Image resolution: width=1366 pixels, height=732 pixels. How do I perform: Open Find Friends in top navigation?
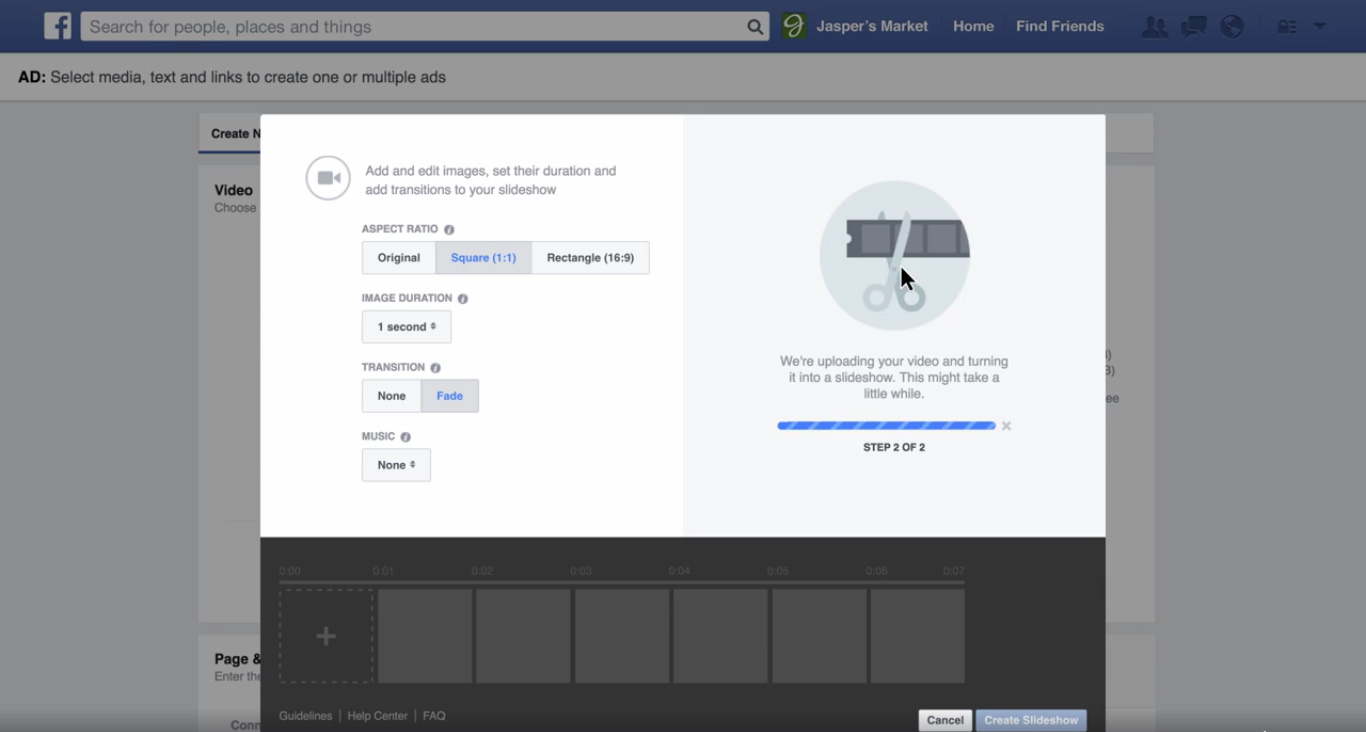[x=1060, y=27]
